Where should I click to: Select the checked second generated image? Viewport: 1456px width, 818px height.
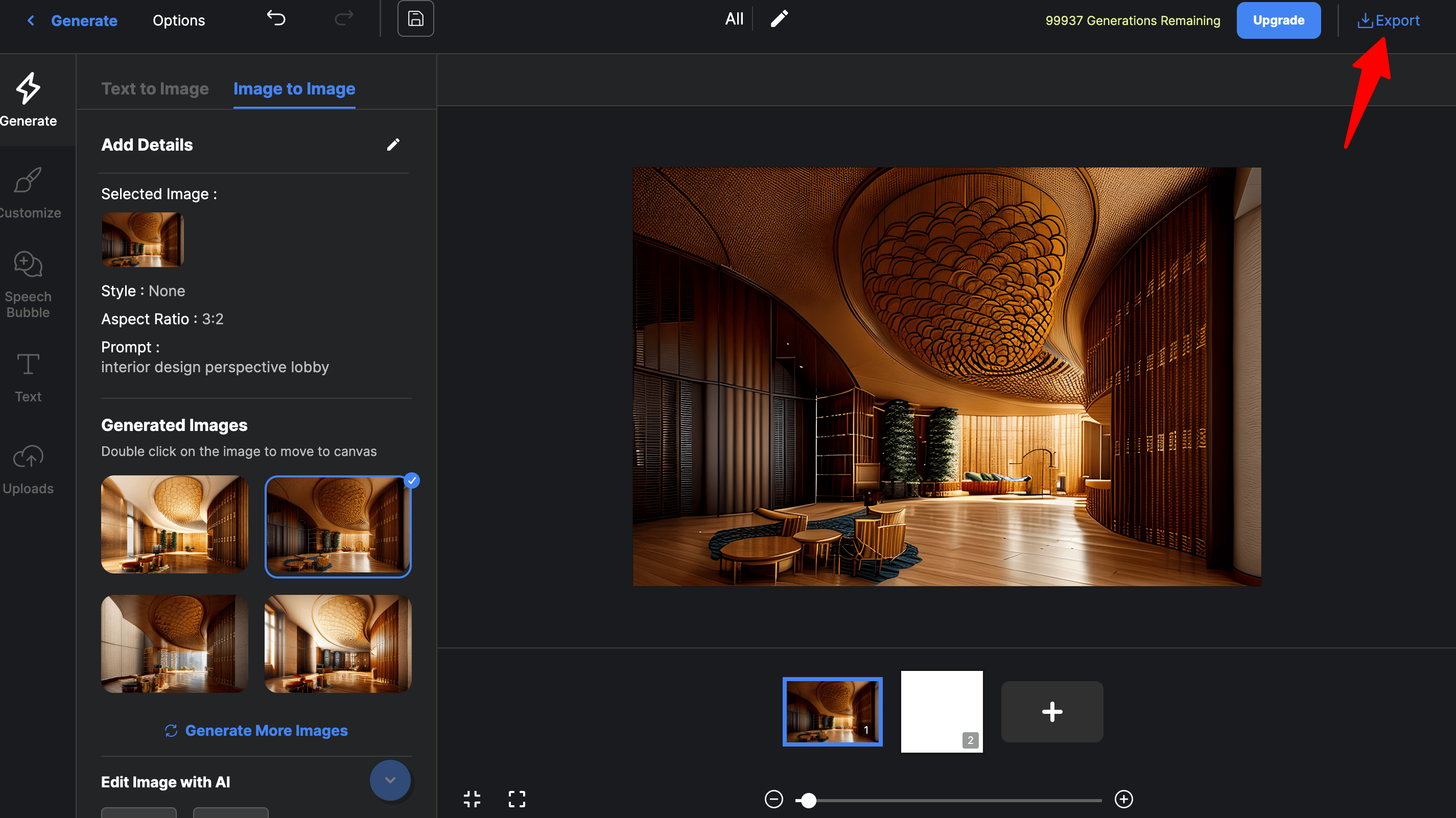click(338, 526)
